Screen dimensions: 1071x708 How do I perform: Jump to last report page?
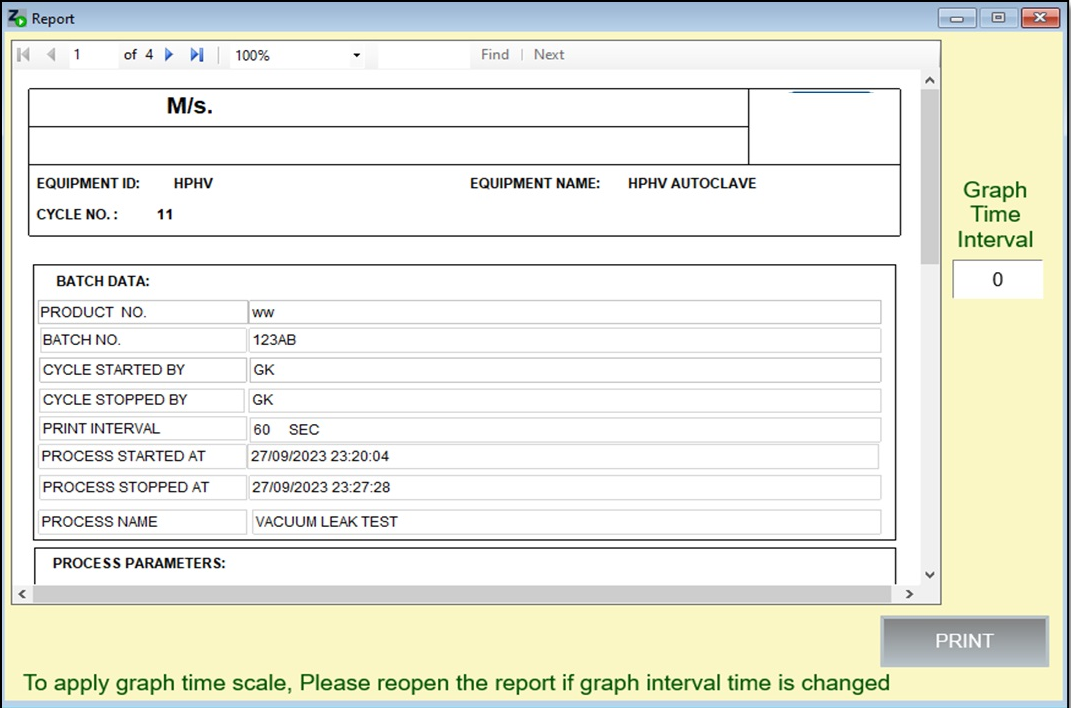[x=197, y=55]
